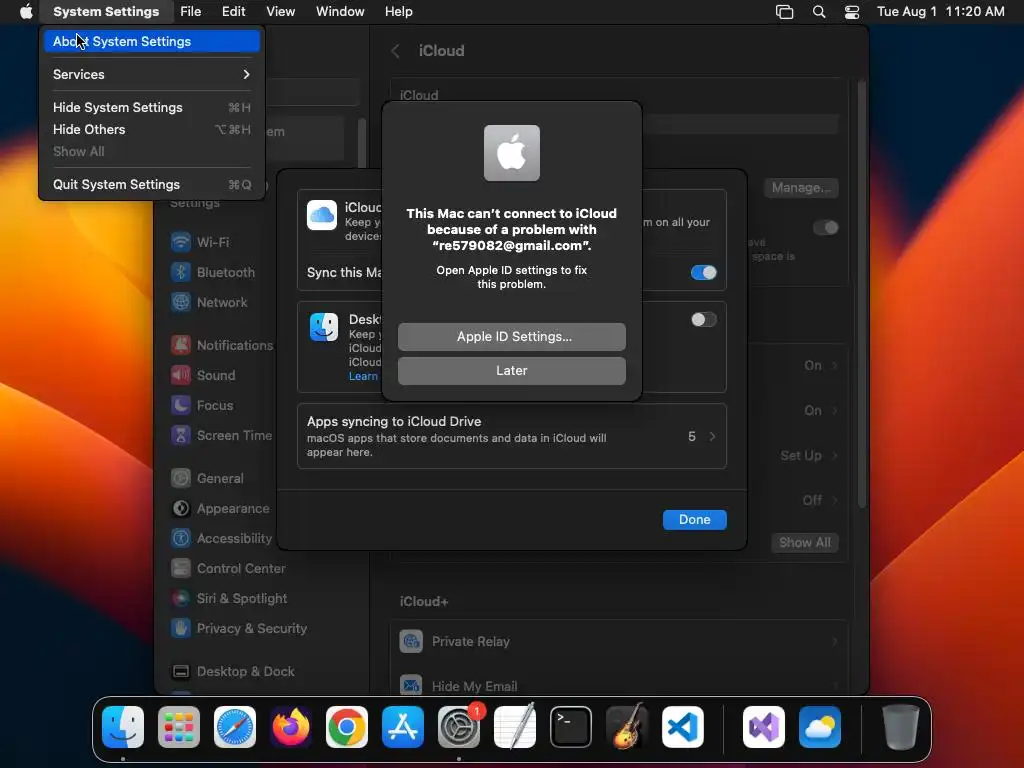Image resolution: width=1024 pixels, height=768 pixels.
Task: Open the first On row chevron
Action: coord(835,366)
